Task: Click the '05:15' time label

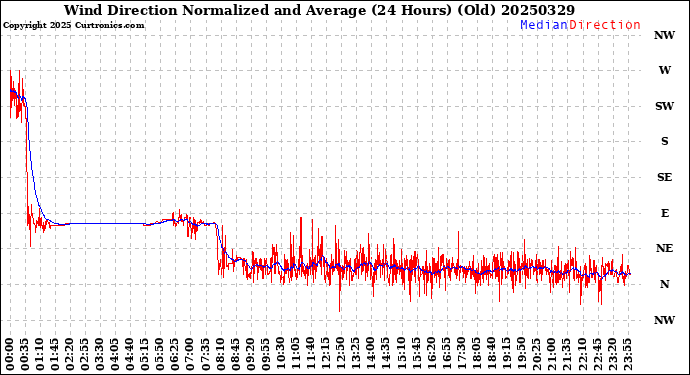Action: click(x=145, y=354)
